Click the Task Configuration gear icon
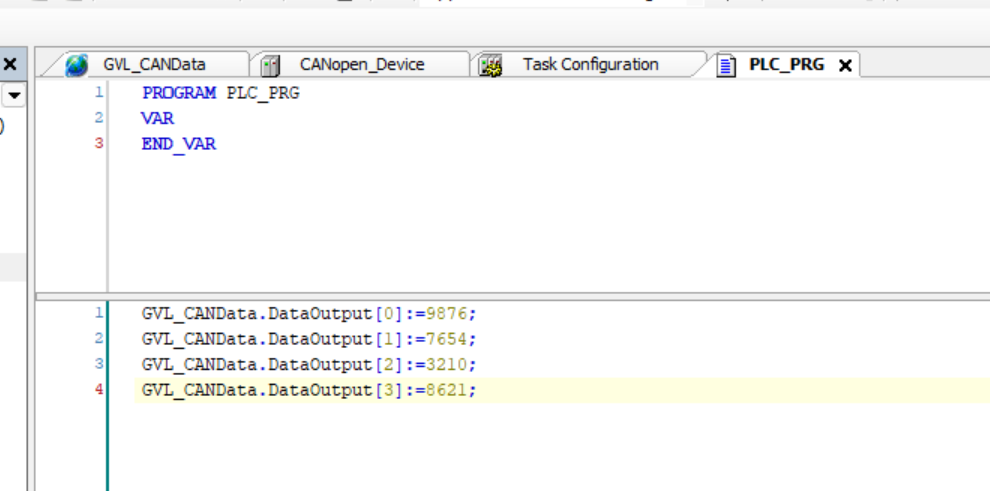Image resolution: width=990 pixels, height=491 pixels. pyautogui.click(x=490, y=66)
